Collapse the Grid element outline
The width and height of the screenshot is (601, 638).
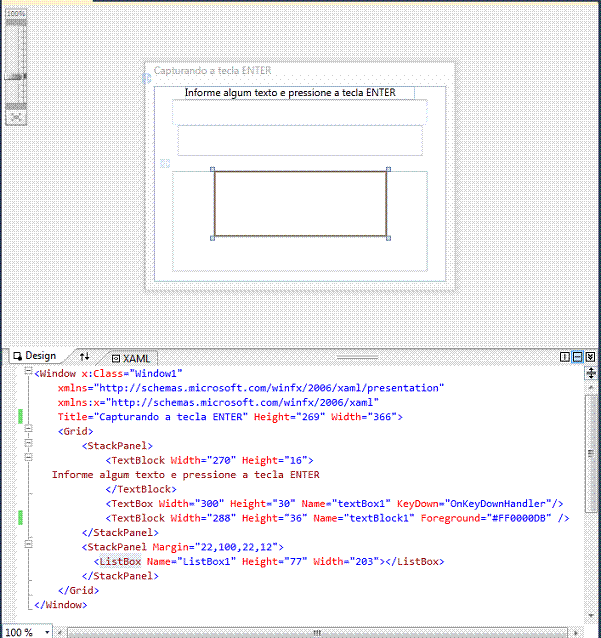coord(28,428)
